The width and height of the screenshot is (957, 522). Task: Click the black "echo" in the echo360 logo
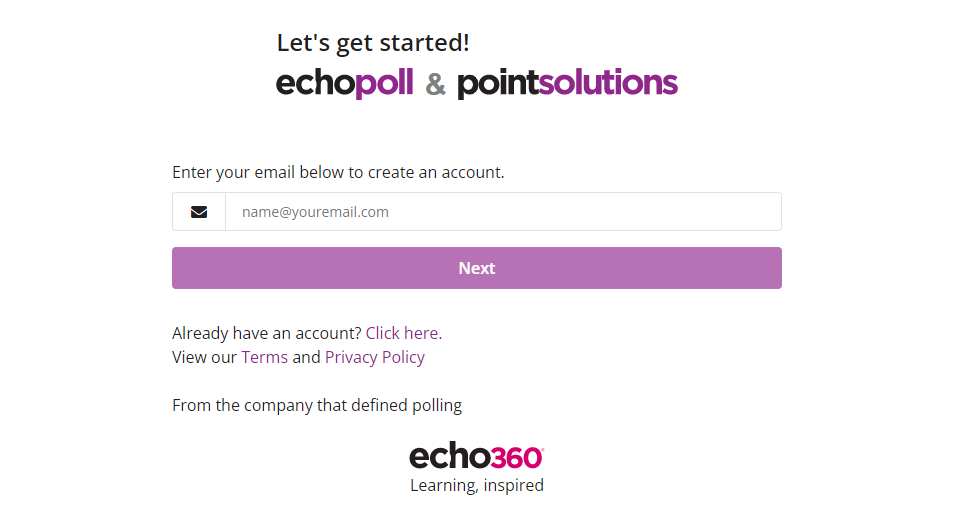point(450,457)
